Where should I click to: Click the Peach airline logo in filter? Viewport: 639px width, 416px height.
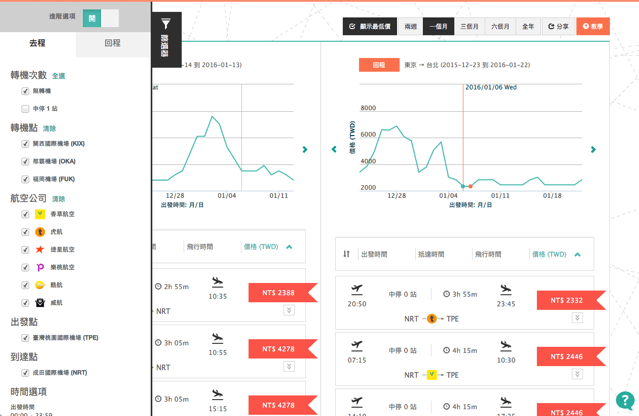[x=40, y=268]
